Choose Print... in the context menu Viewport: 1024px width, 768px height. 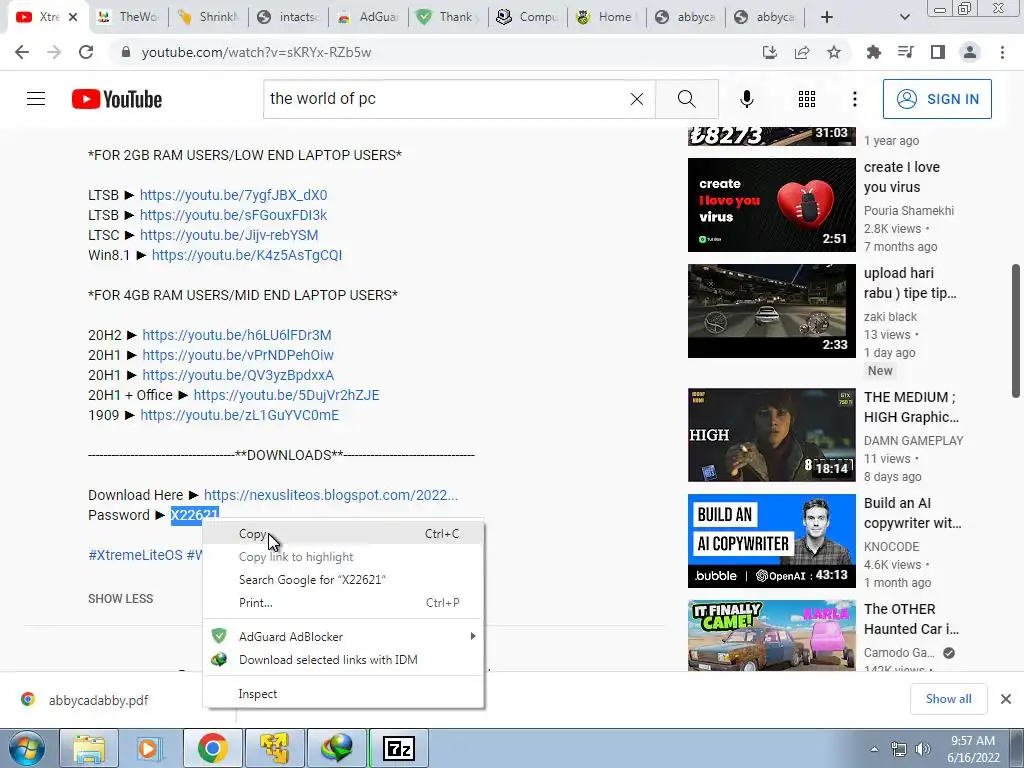click(x=344, y=602)
